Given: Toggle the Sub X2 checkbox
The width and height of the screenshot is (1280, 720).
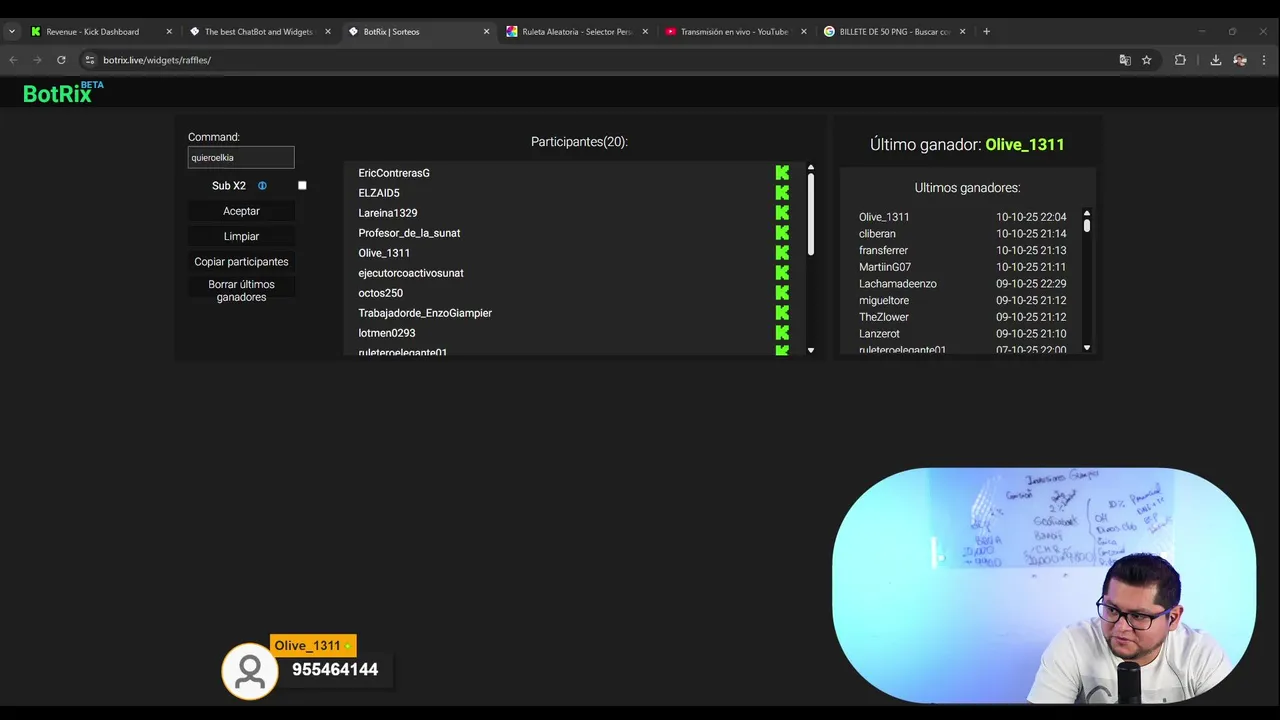Looking at the screenshot, I should click(302, 185).
